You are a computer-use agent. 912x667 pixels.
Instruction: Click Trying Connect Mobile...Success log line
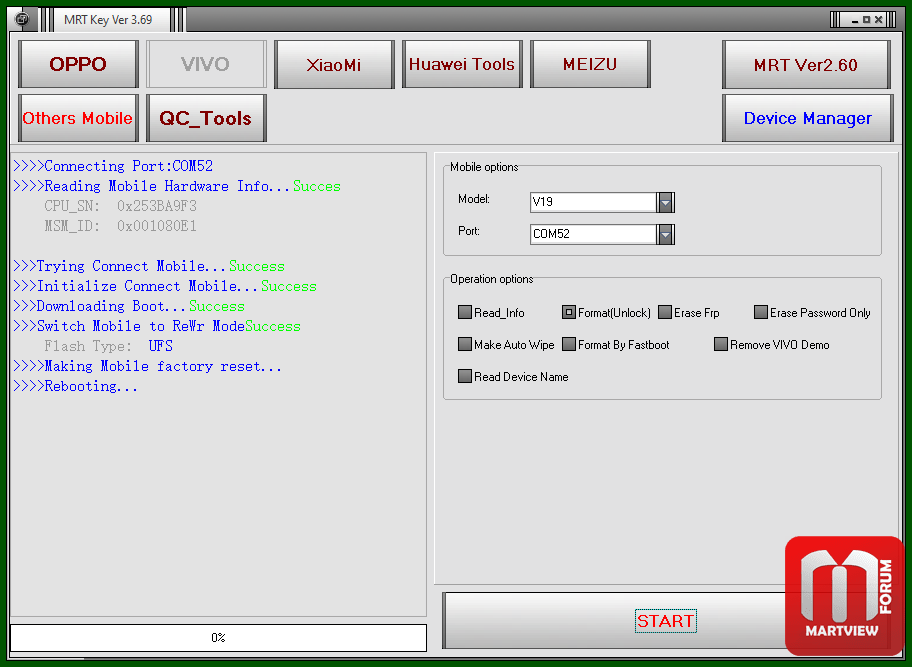tap(149, 266)
